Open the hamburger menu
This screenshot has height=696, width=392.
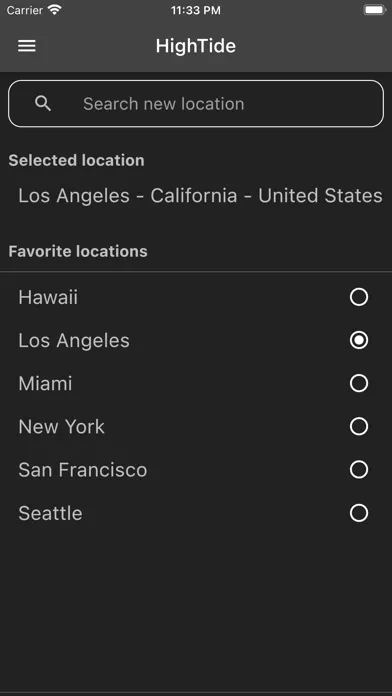27,46
